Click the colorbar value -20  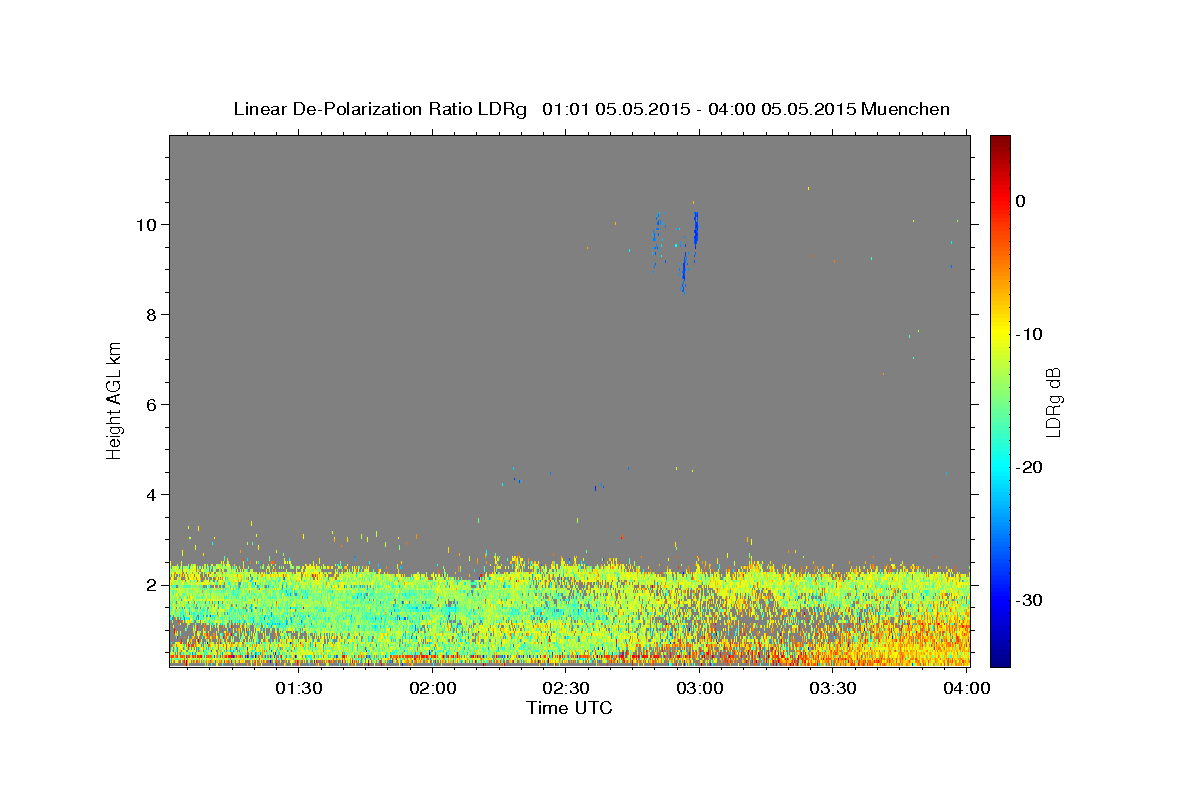(x=1030, y=467)
